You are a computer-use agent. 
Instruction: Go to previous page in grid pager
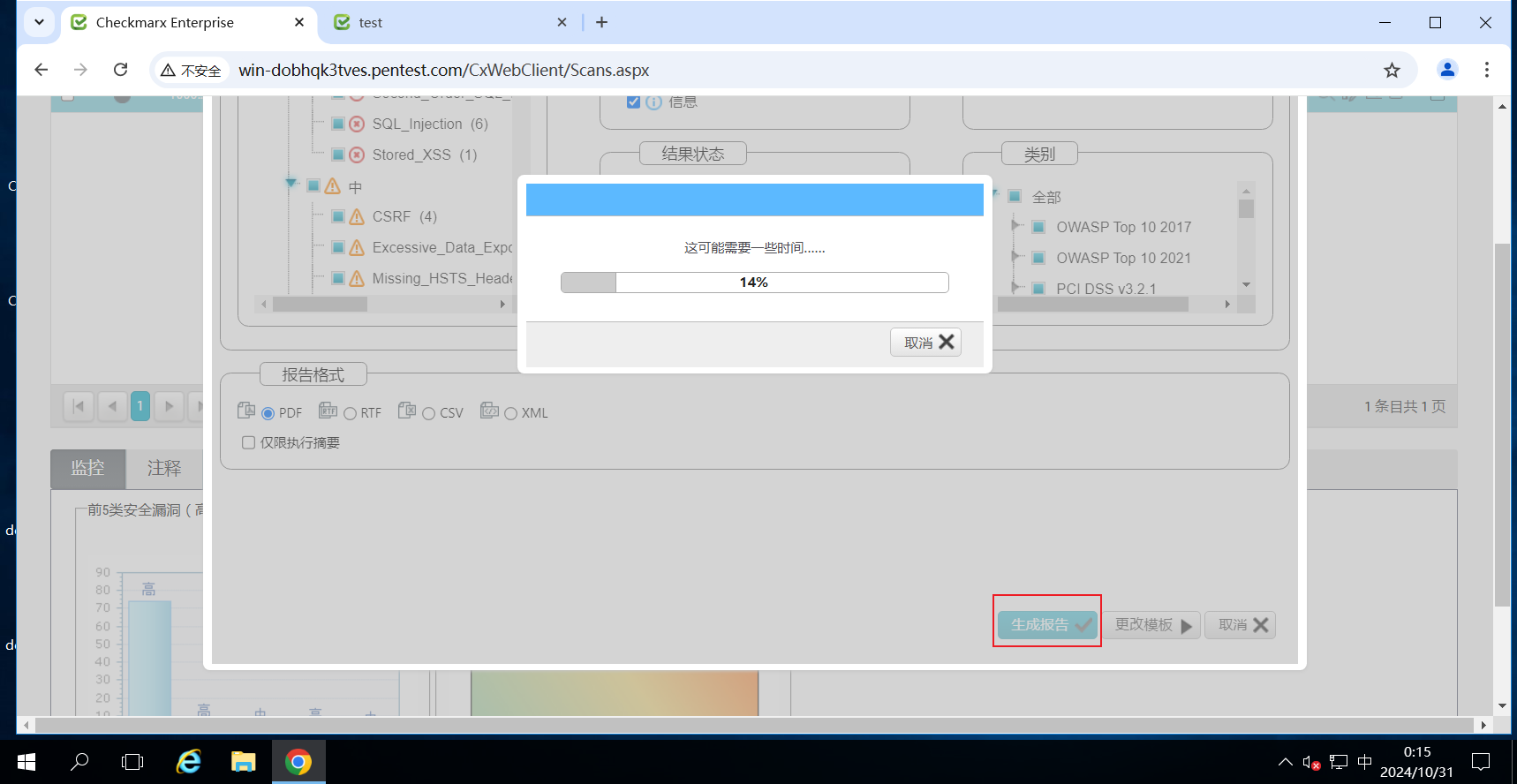112,406
